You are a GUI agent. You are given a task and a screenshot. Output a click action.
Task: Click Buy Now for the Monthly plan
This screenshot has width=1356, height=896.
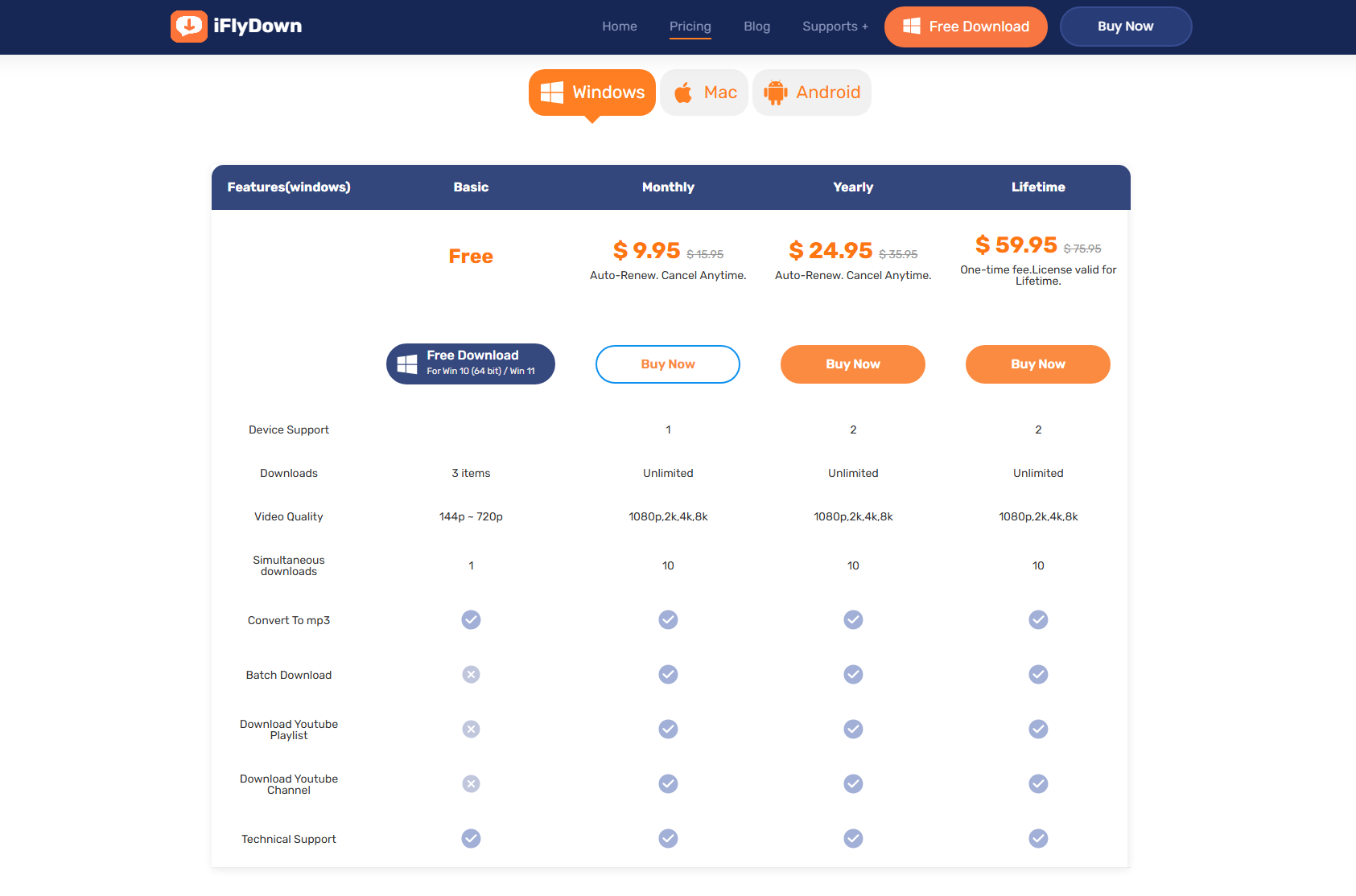[x=668, y=364]
